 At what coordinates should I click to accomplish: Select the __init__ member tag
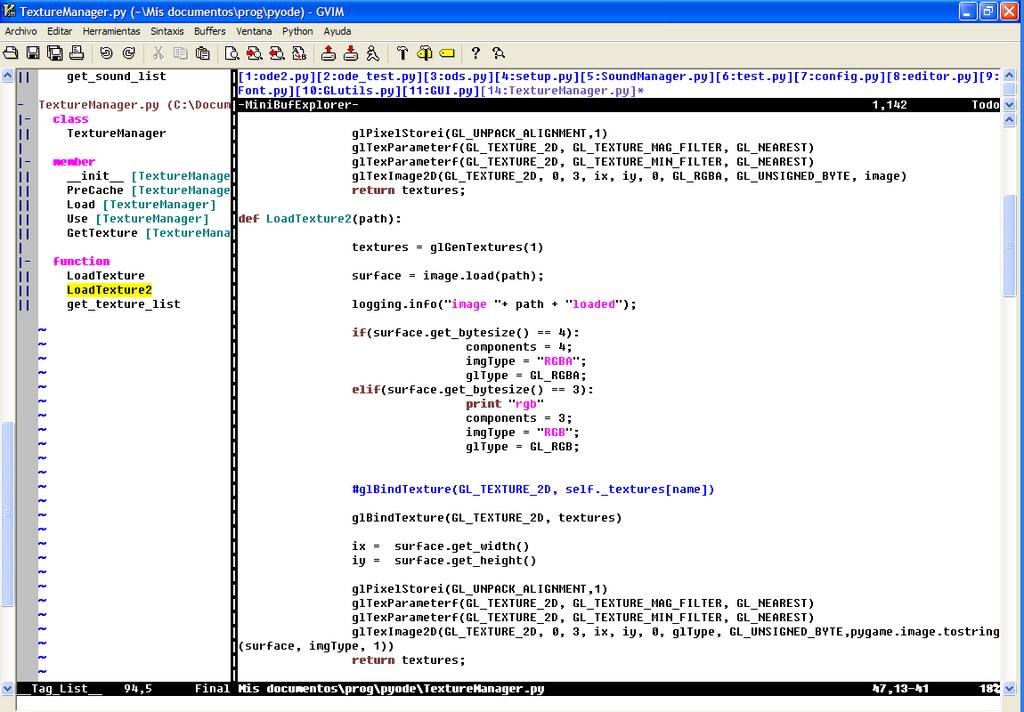tap(148, 176)
